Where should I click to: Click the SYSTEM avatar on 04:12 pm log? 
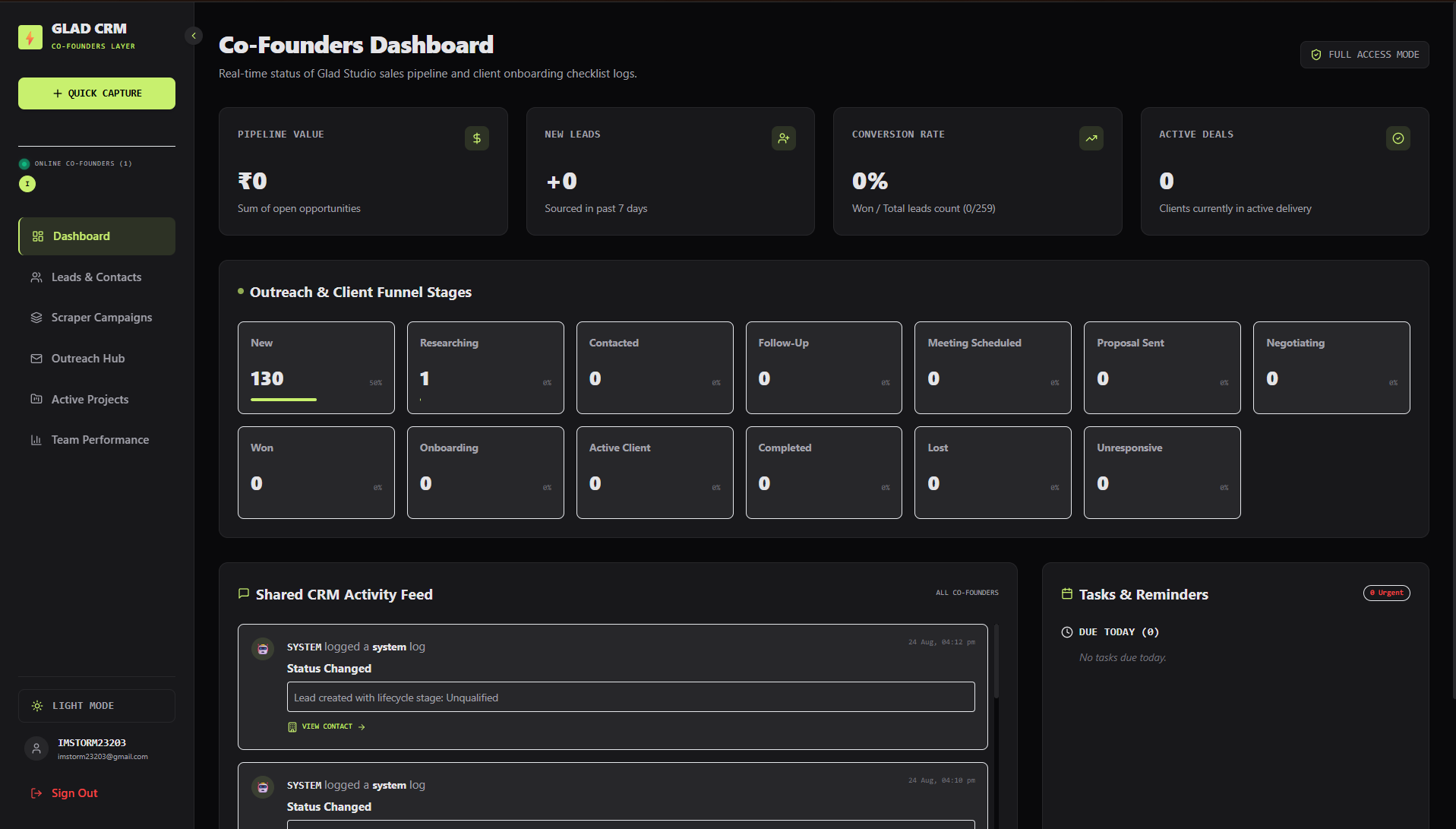pyautogui.click(x=263, y=649)
